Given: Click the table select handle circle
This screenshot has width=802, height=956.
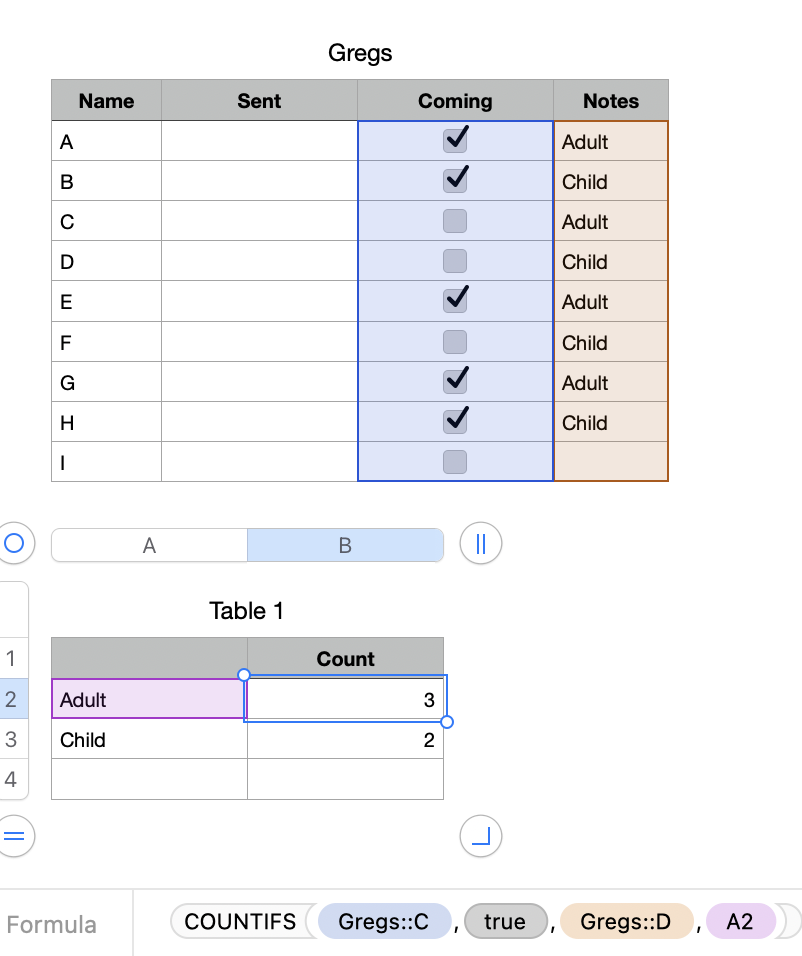Looking at the screenshot, I should [x=14, y=544].
